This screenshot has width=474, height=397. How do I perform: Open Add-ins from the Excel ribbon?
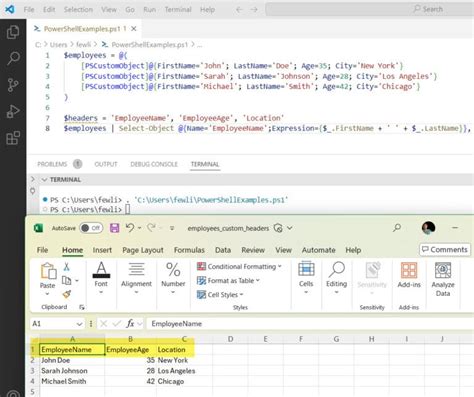[x=409, y=275]
